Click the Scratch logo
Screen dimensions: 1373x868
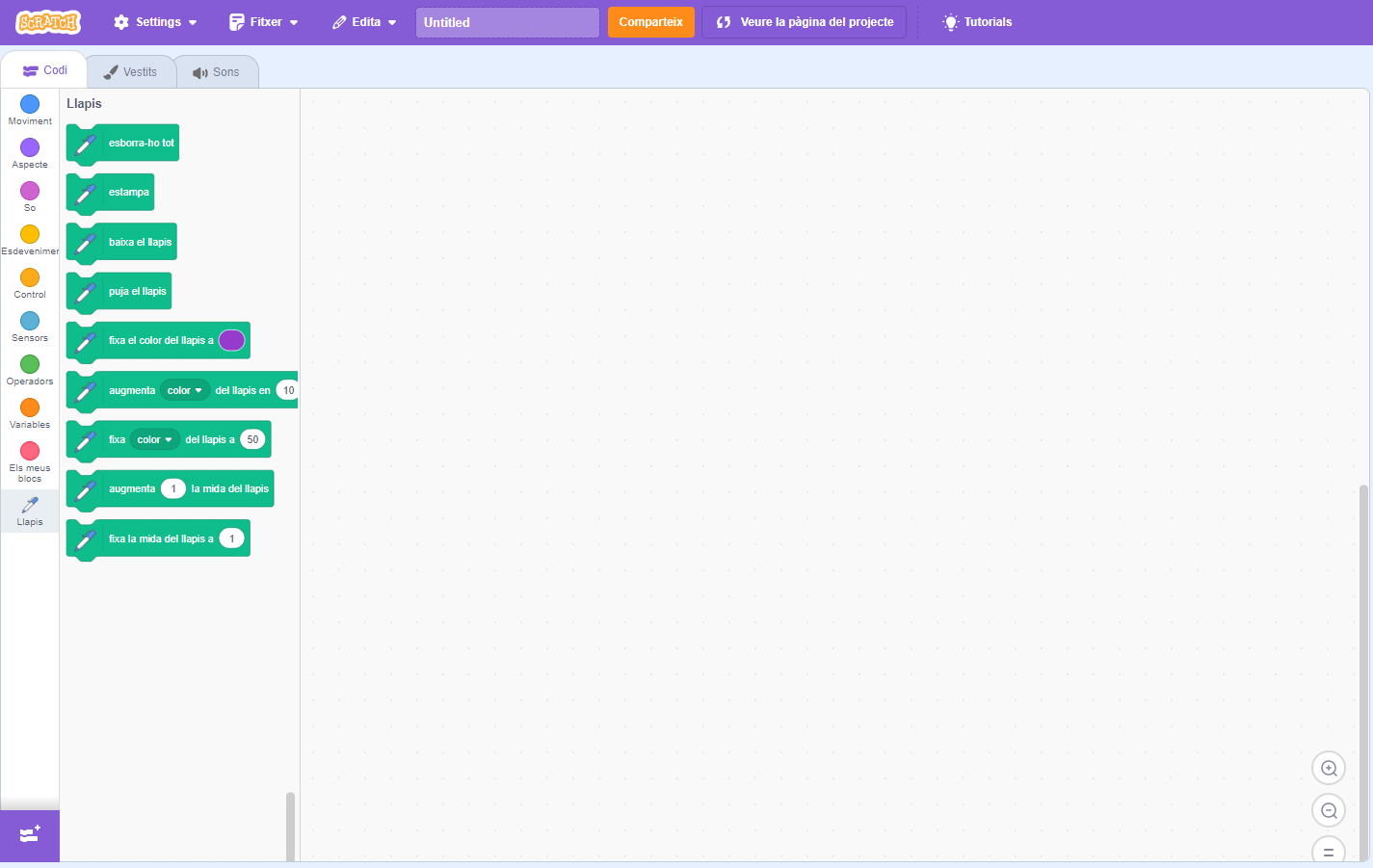48,22
